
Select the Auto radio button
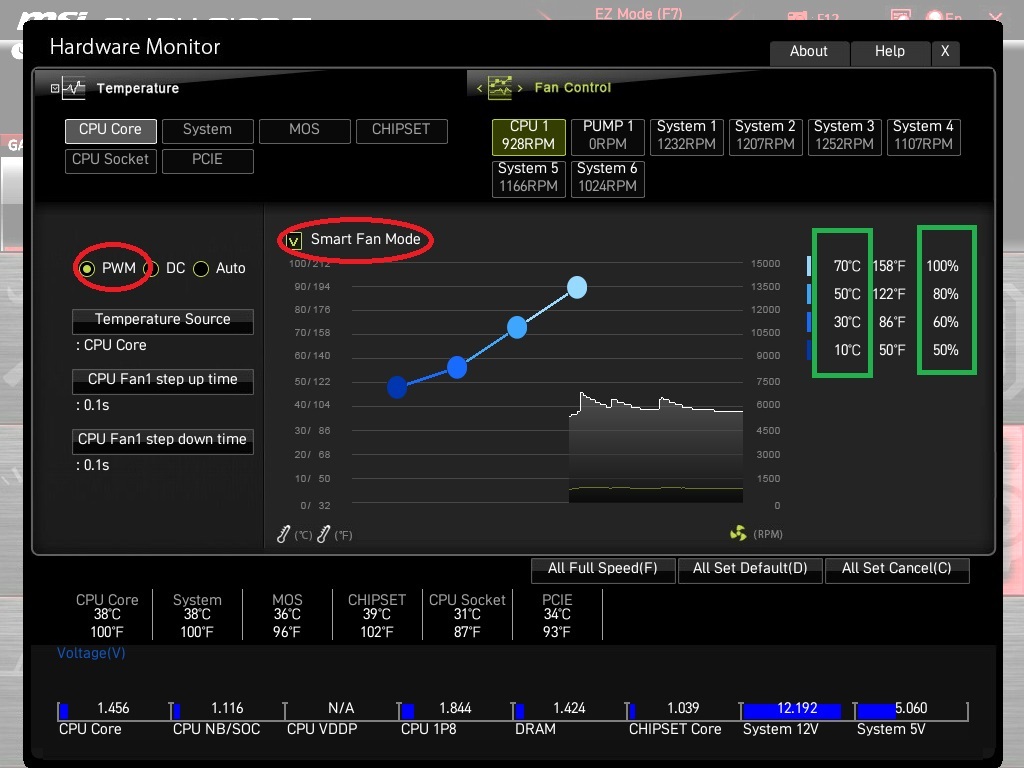point(201,268)
